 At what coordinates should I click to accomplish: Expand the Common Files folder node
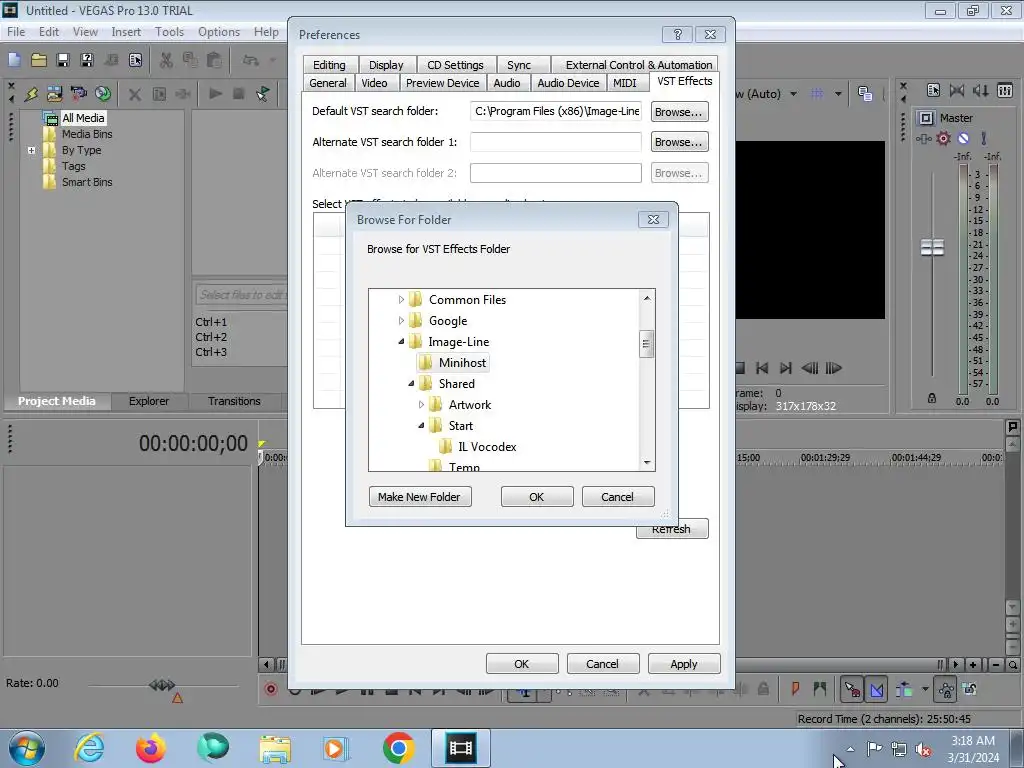click(x=401, y=300)
